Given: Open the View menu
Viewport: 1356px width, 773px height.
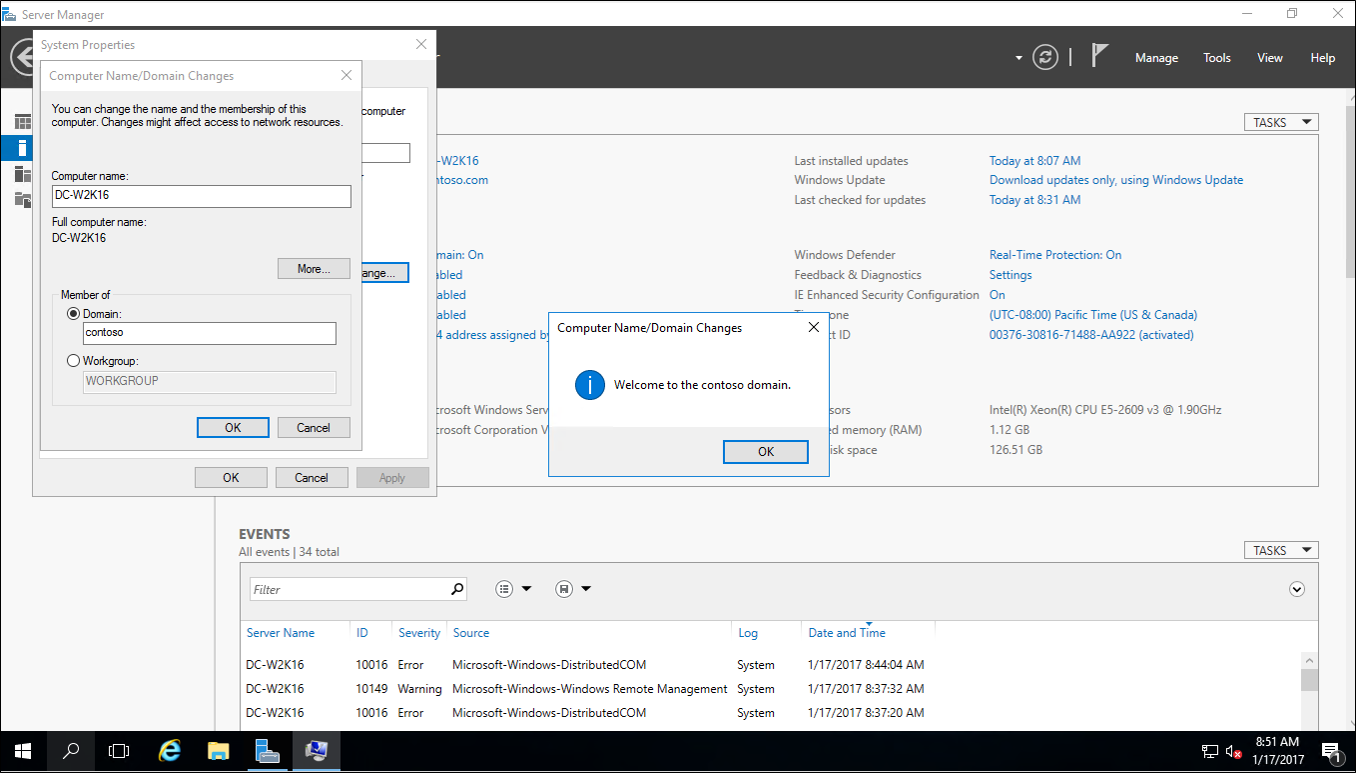Looking at the screenshot, I should [x=1270, y=58].
